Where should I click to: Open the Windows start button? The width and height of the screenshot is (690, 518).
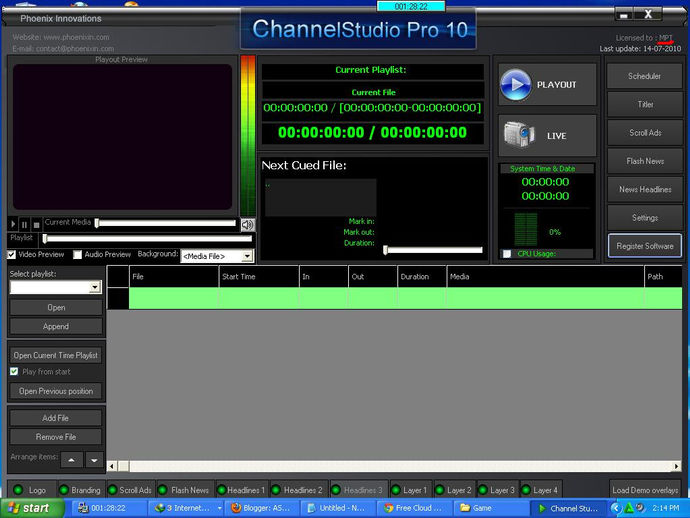pos(32,508)
